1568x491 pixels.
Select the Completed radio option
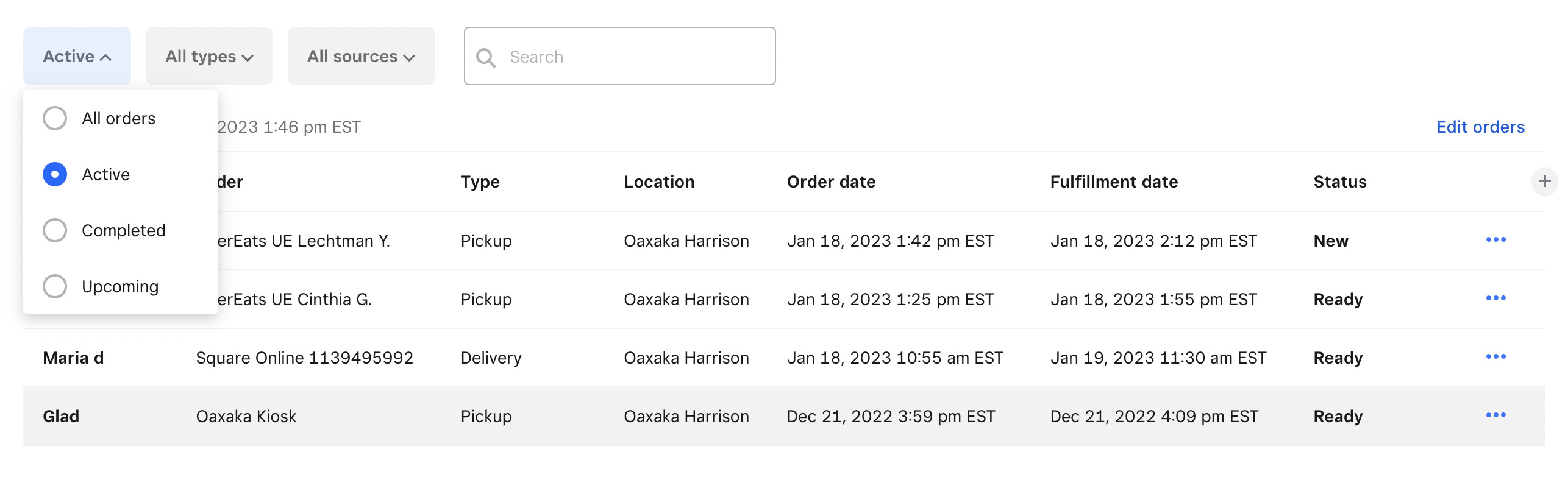[x=55, y=230]
